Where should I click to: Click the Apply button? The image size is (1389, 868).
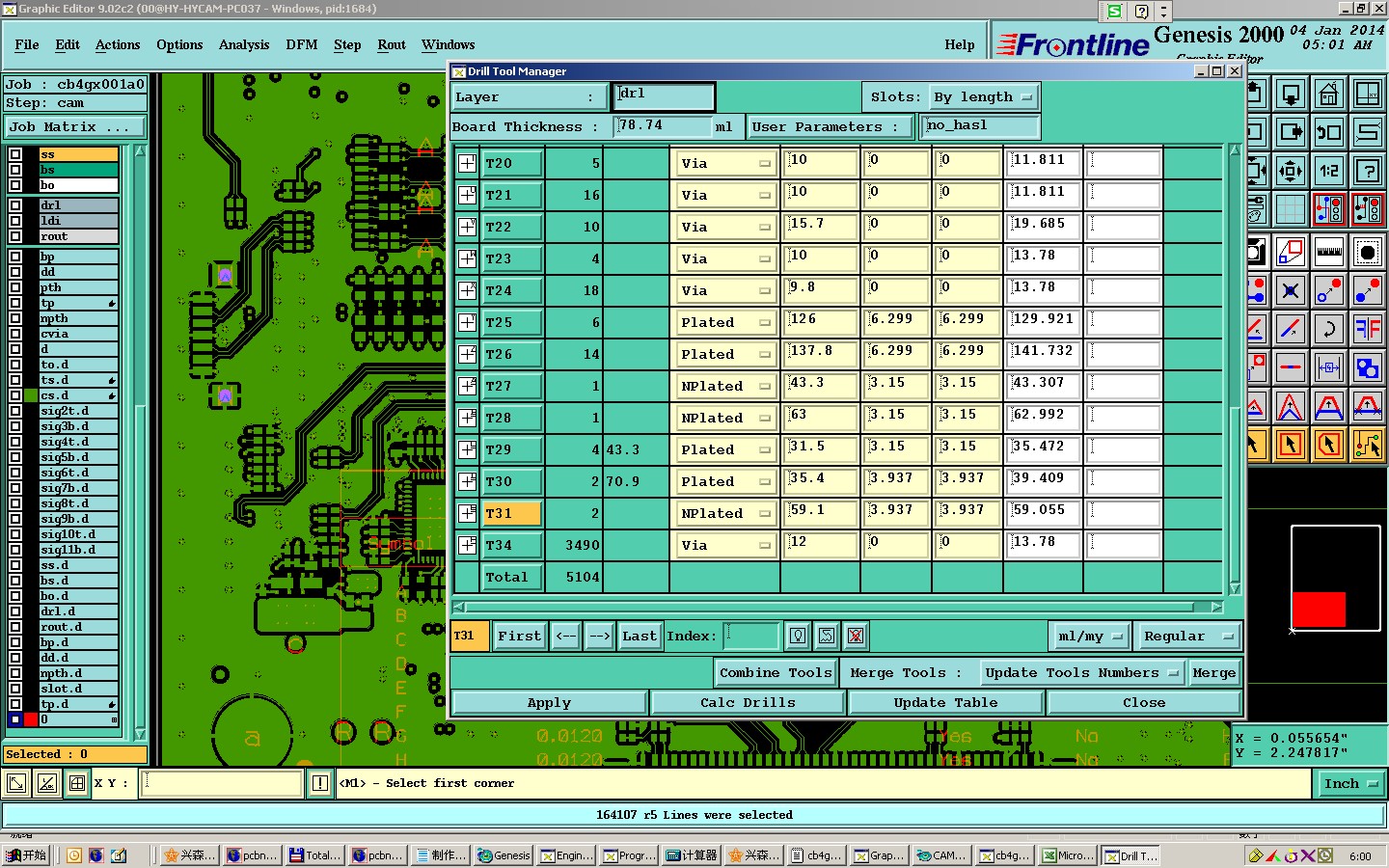tap(549, 703)
